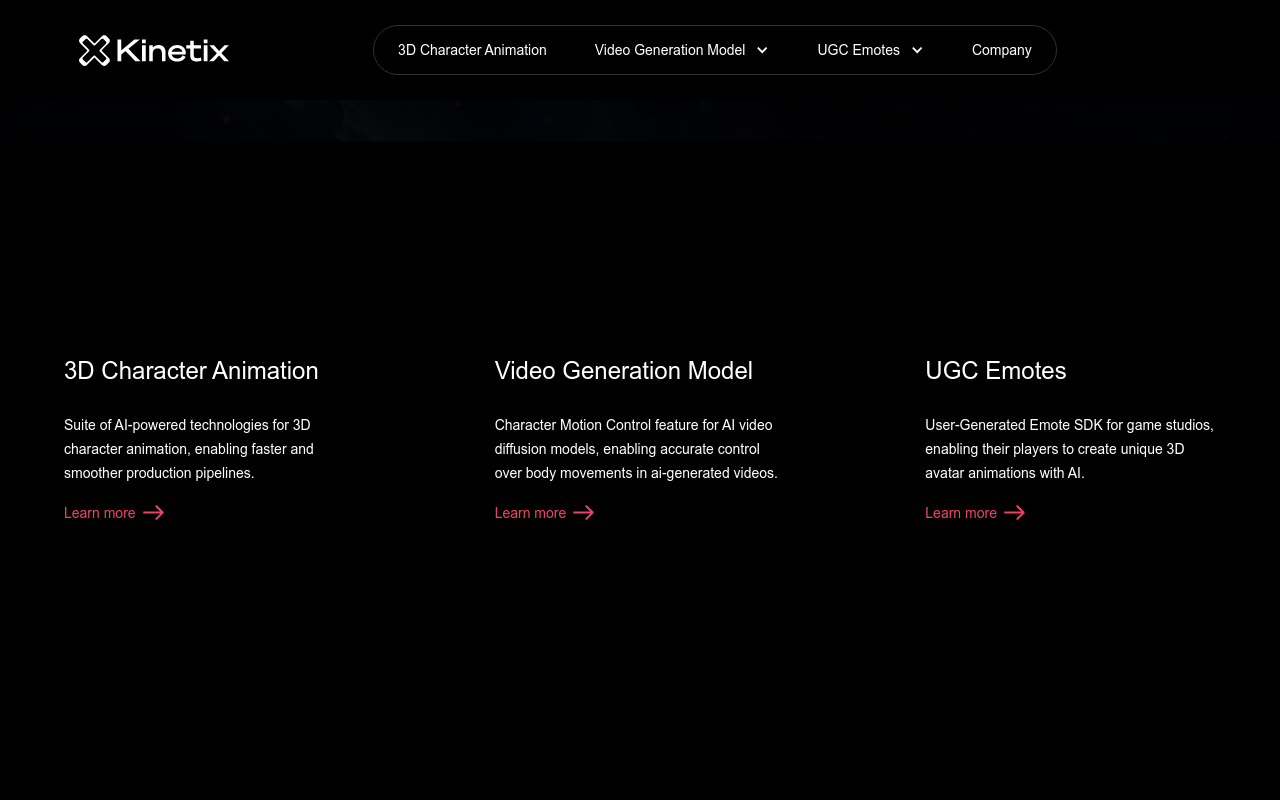Click the UGC Emotes section heading
Screen dimensions: 1280x800
pyautogui.click(x=995, y=371)
